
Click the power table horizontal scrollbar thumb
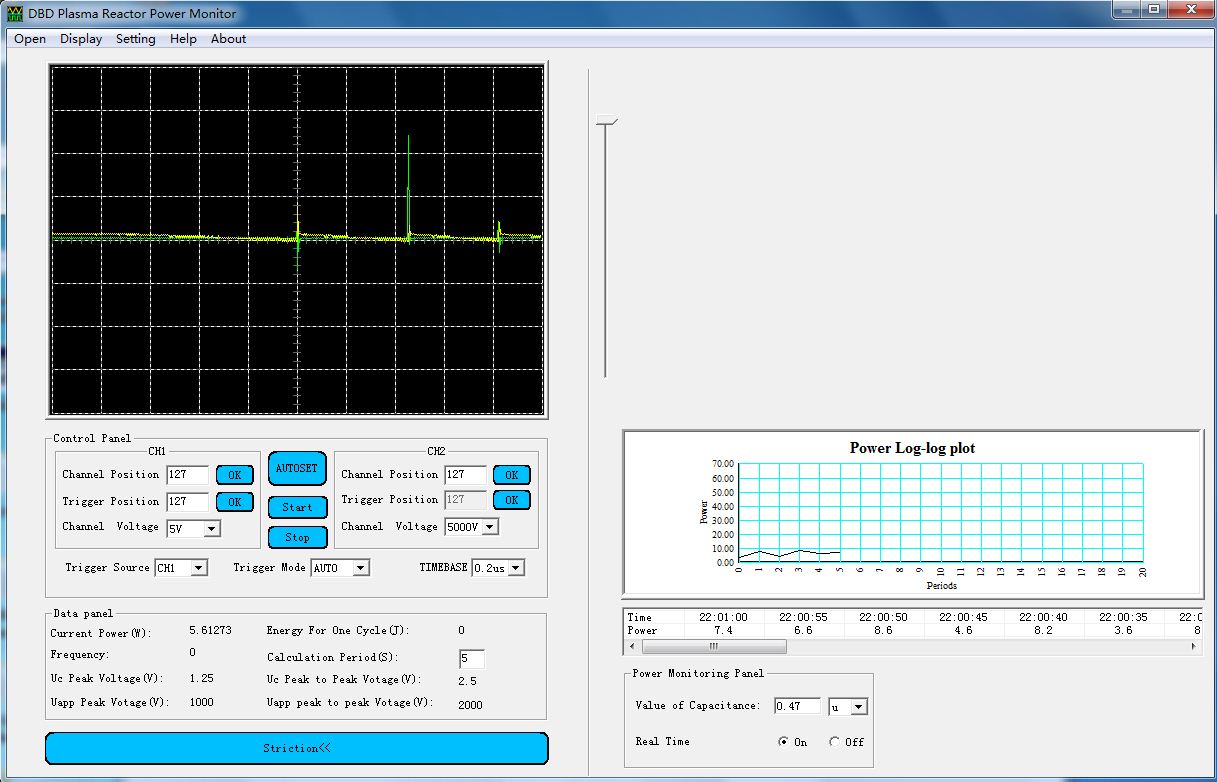point(714,647)
